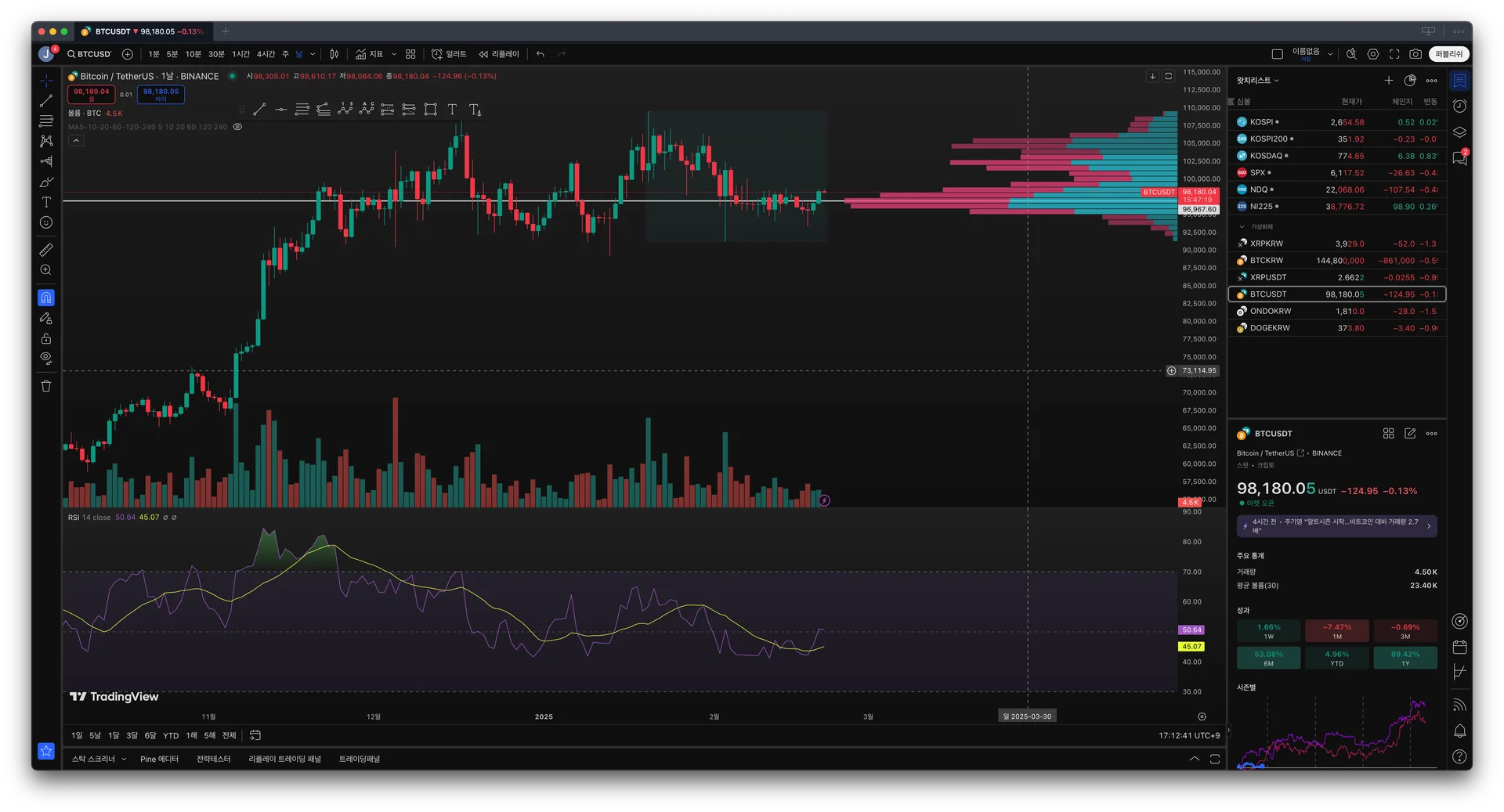This screenshot has width=1504, height=812.
Task: Select the weekly 주 timeframe
Action: coord(286,54)
